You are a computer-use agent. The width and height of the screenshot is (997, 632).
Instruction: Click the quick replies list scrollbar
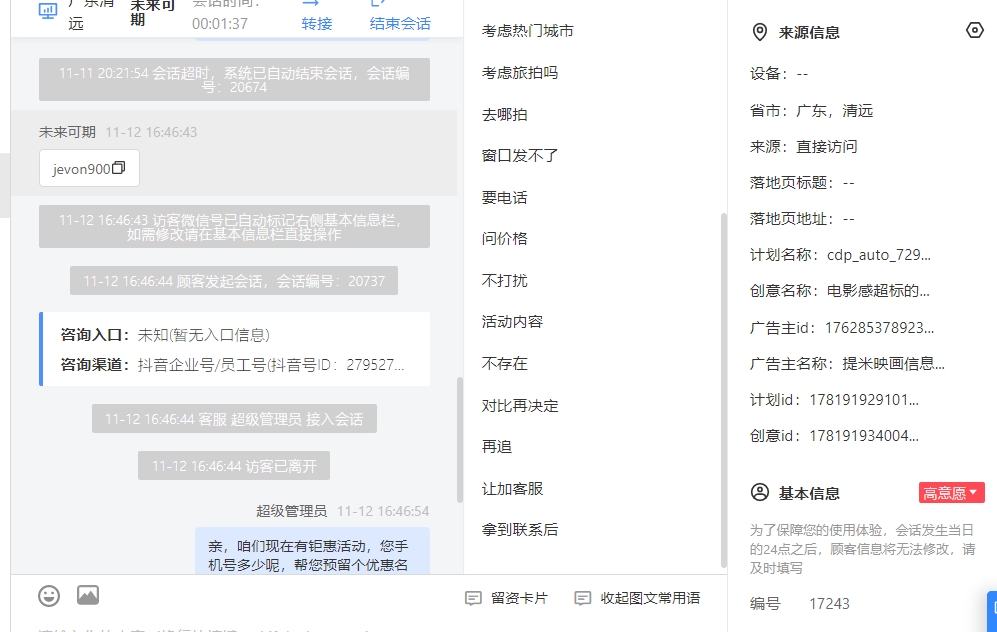point(724,390)
